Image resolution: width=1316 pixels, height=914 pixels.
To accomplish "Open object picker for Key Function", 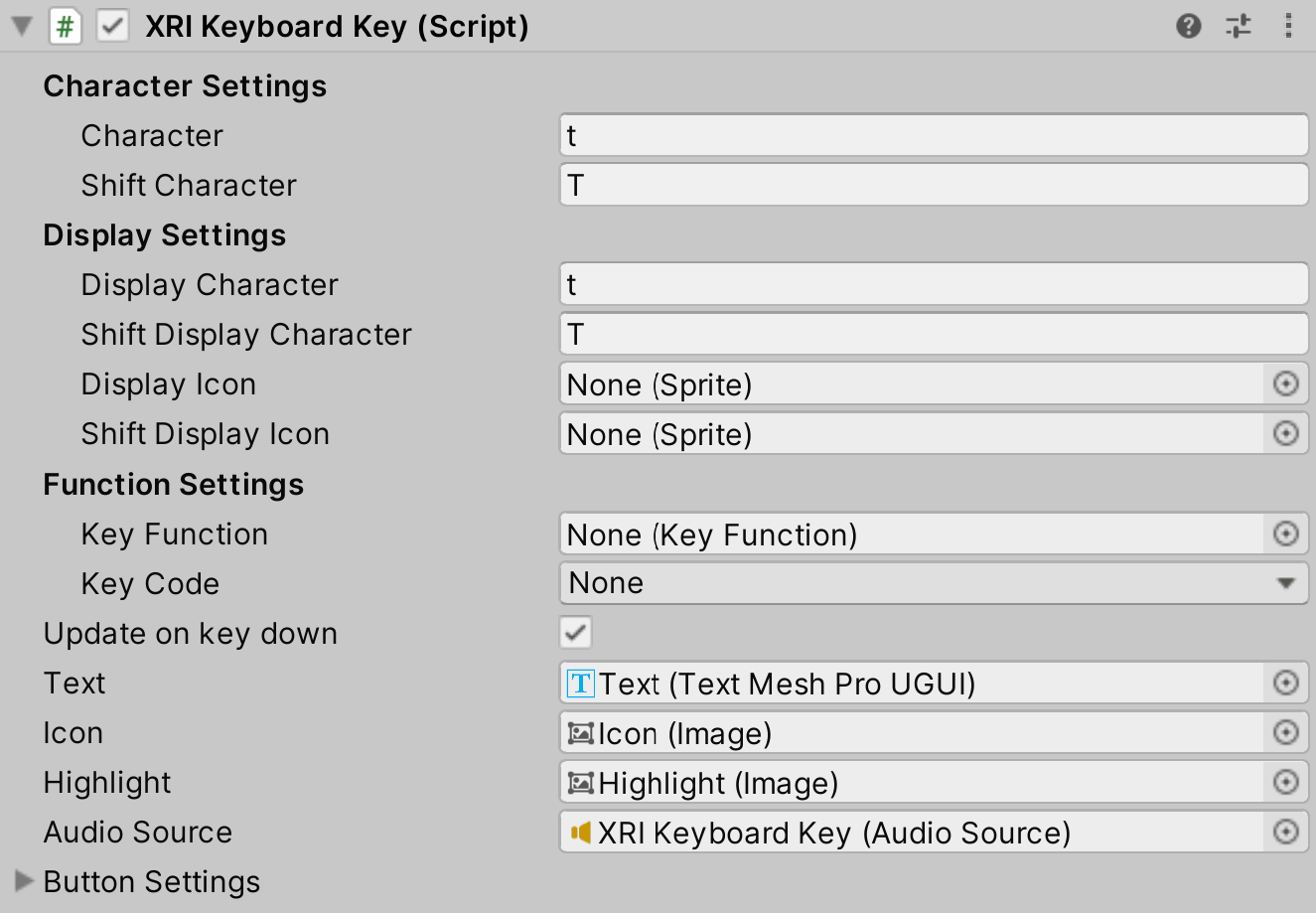I will [x=1287, y=533].
